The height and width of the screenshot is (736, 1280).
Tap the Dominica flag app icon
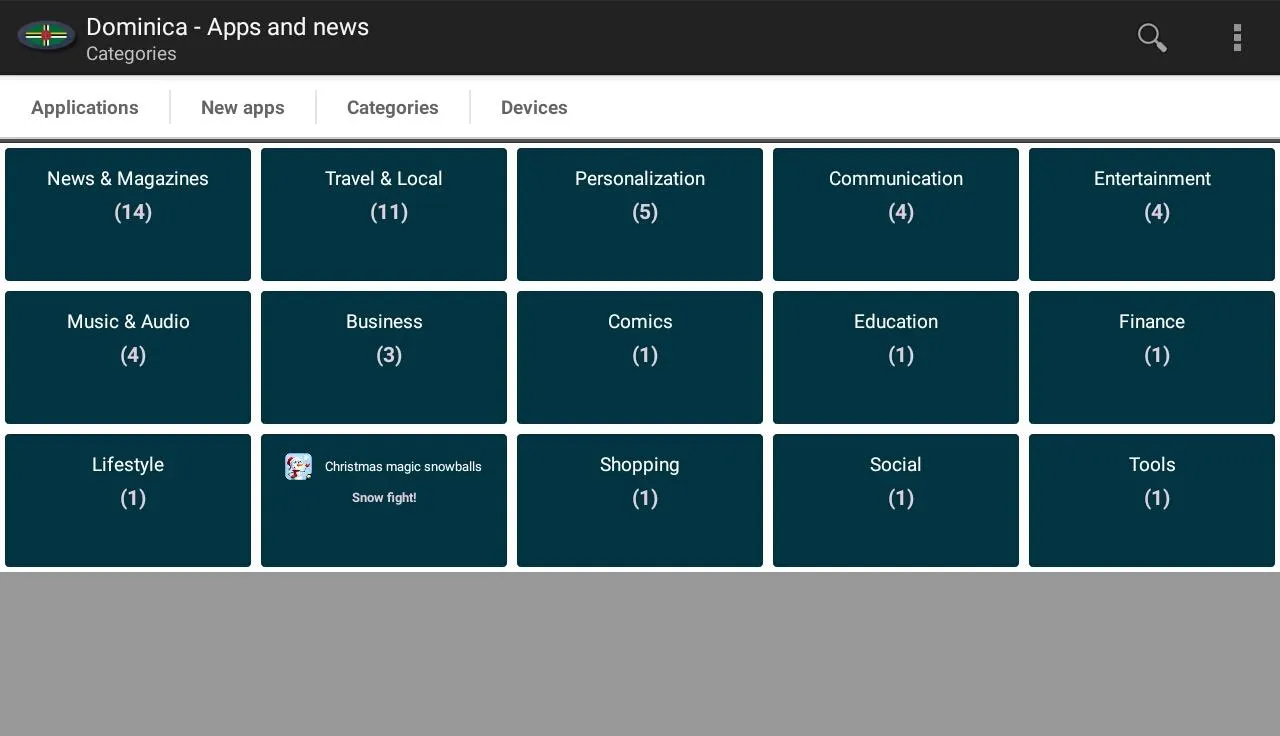(x=46, y=37)
